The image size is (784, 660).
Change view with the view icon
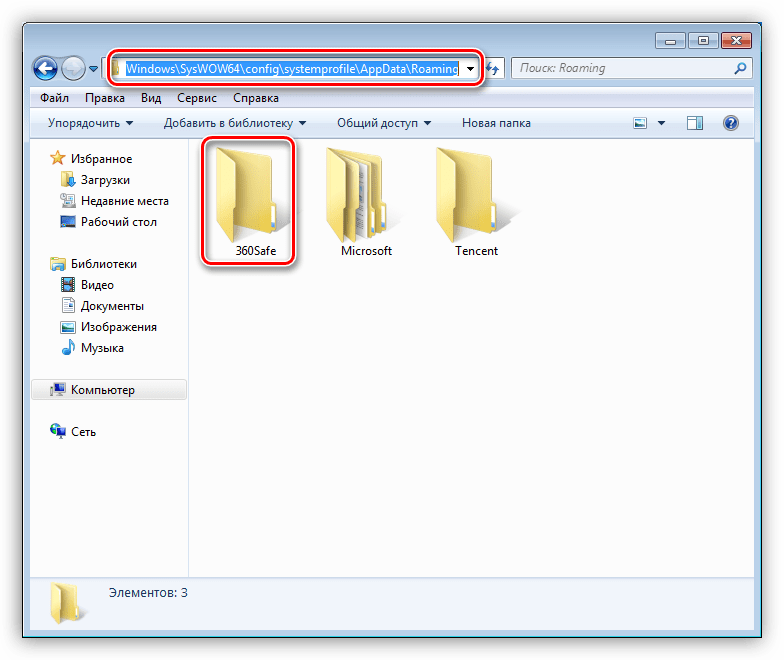click(640, 123)
